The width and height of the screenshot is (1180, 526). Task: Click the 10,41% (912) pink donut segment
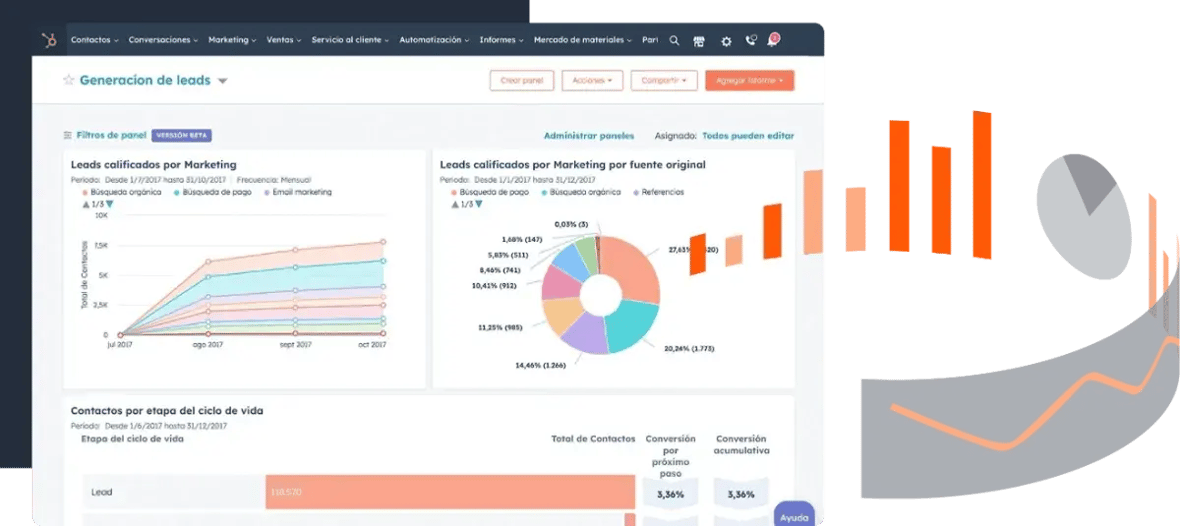point(558,282)
